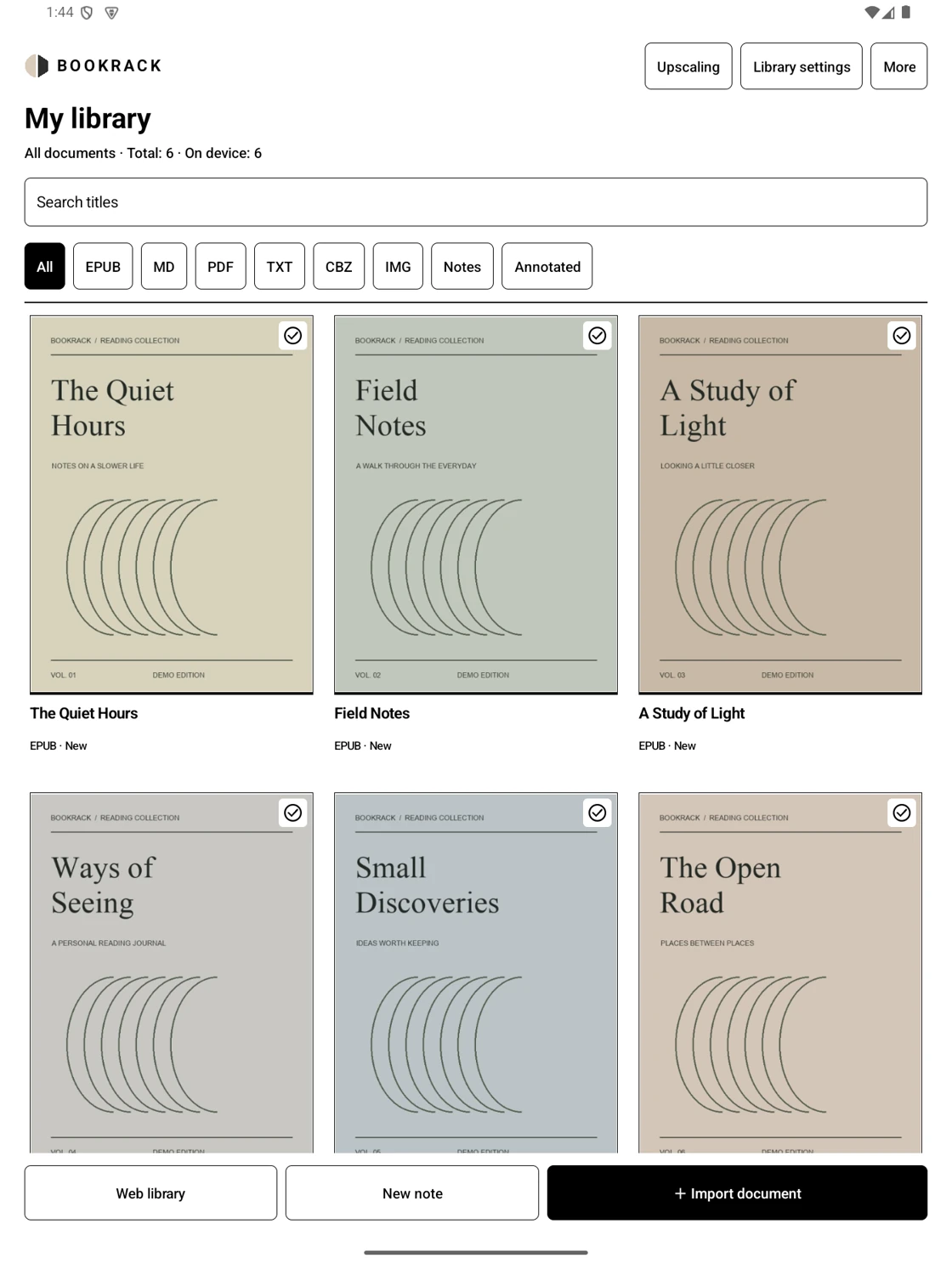The width and height of the screenshot is (952, 1269).
Task: Click EPUB · New under The Quiet Hours
Action: pyautogui.click(x=59, y=745)
